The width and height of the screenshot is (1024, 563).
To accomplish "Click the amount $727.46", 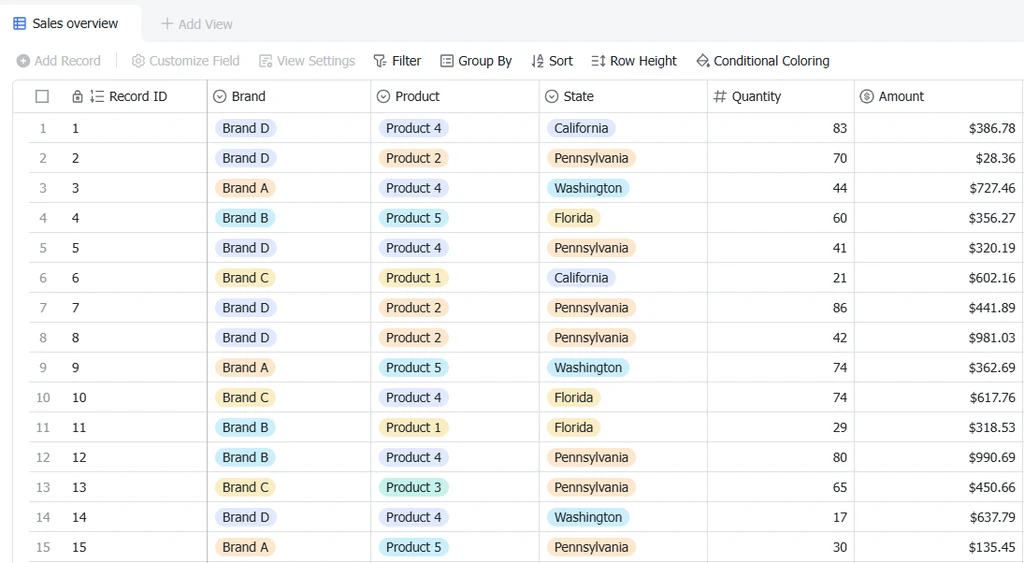I will click(x=992, y=189).
